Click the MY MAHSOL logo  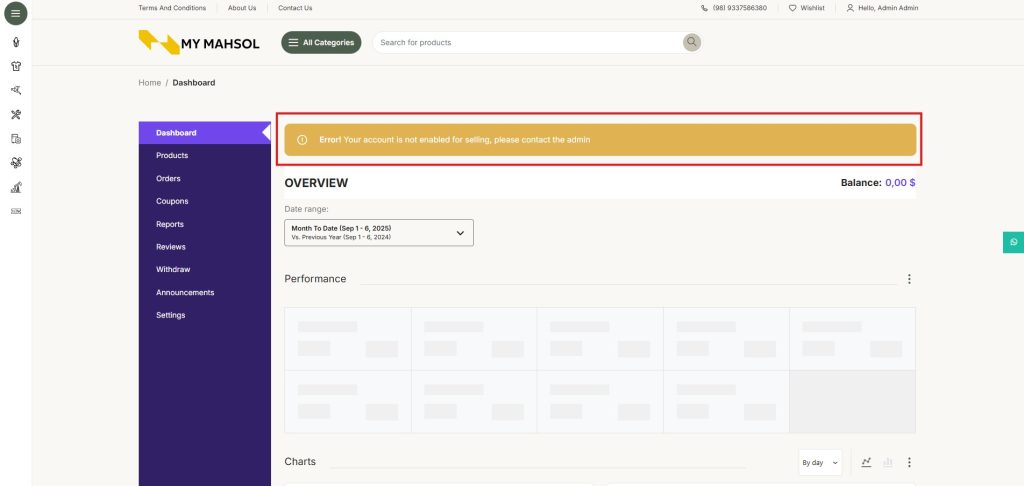tap(199, 43)
